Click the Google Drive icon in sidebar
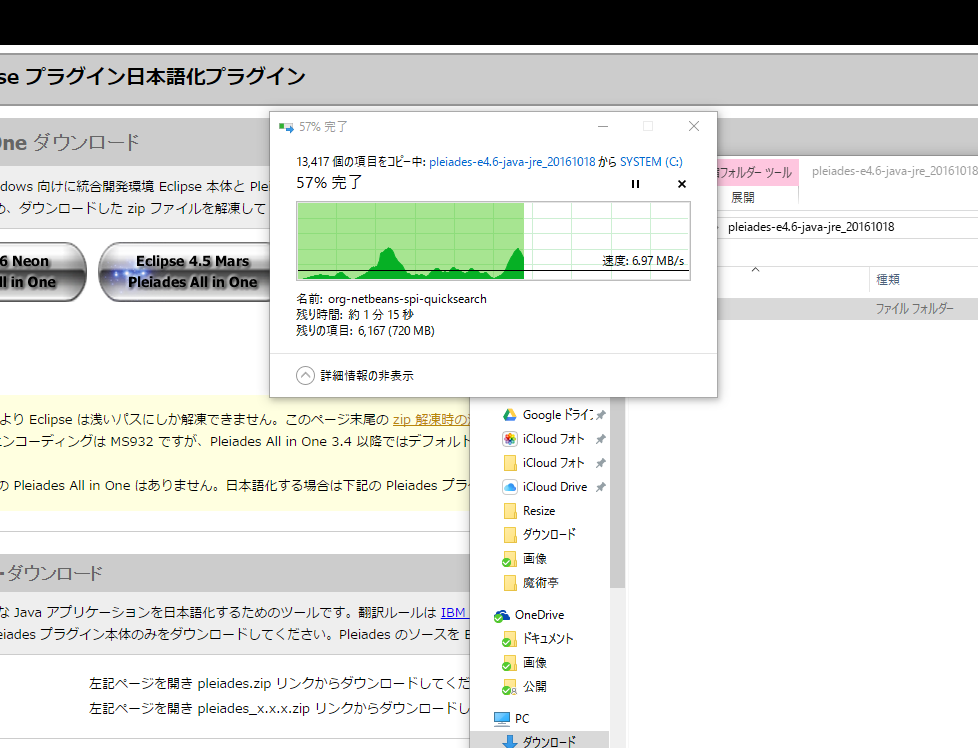The height and width of the screenshot is (748, 978). [x=509, y=415]
